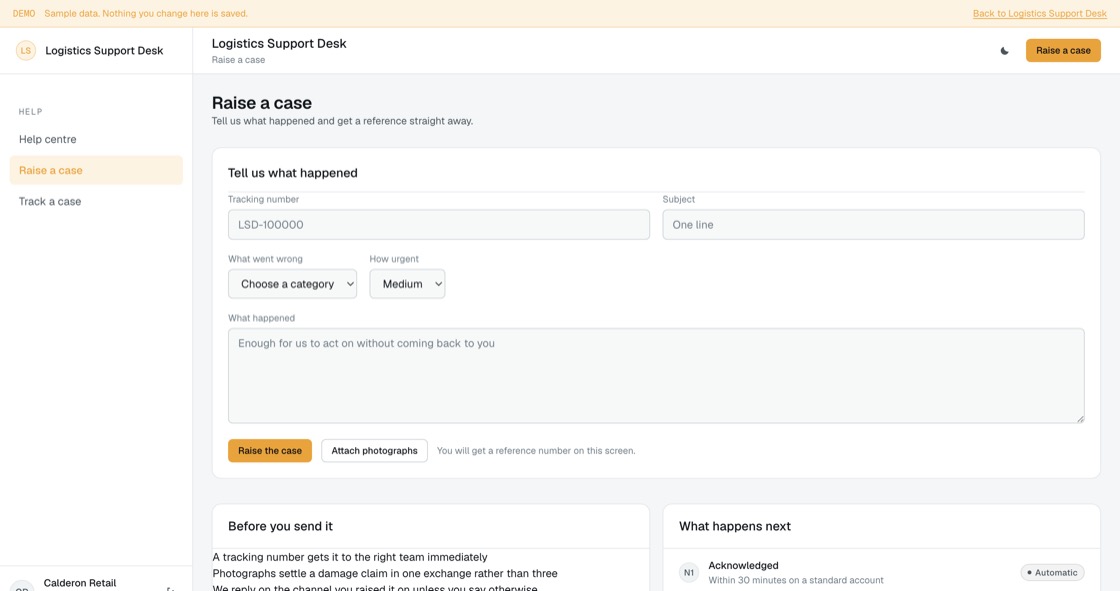This screenshot has width=1120, height=591.
Task: Click the tip about tracking number routing
Action: pos(350,557)
